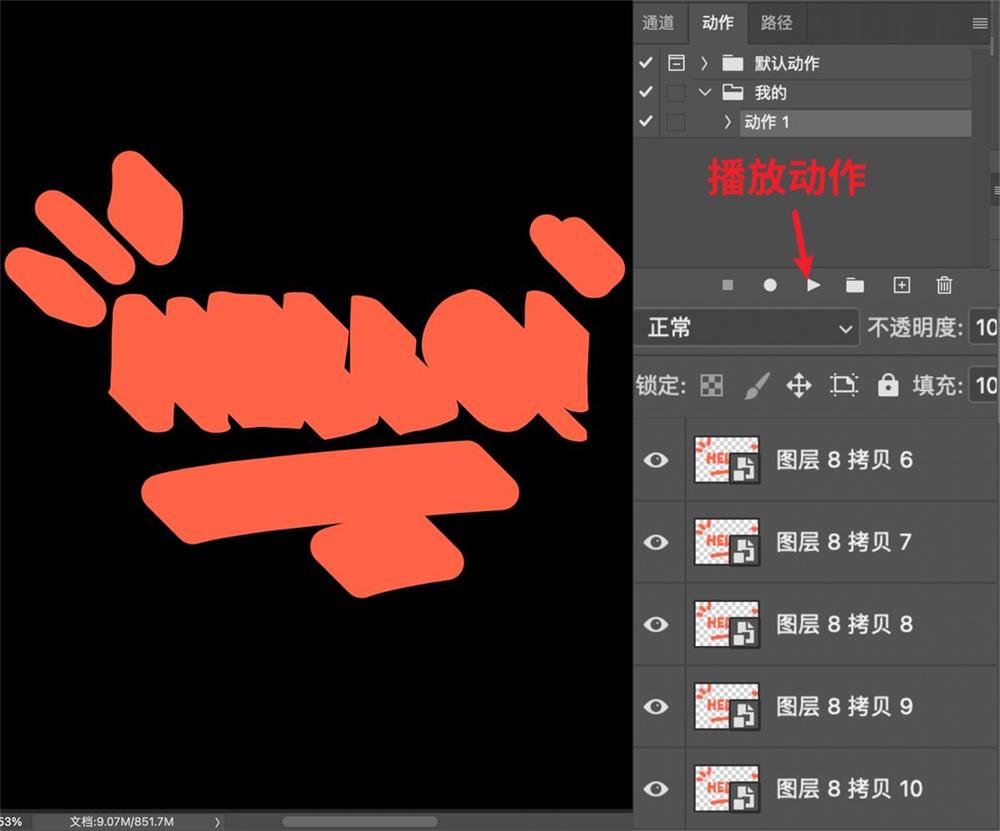Open status bar info arrow menu

(217, 822)
